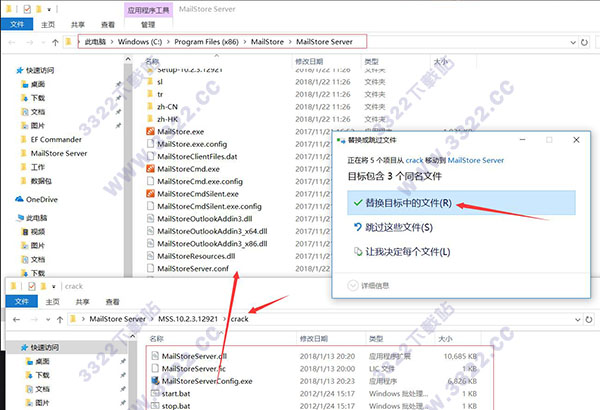Select MailStore.exe.config file
Image resolution: width=600 pixels, height=410 pixels.
click(192, 144)
